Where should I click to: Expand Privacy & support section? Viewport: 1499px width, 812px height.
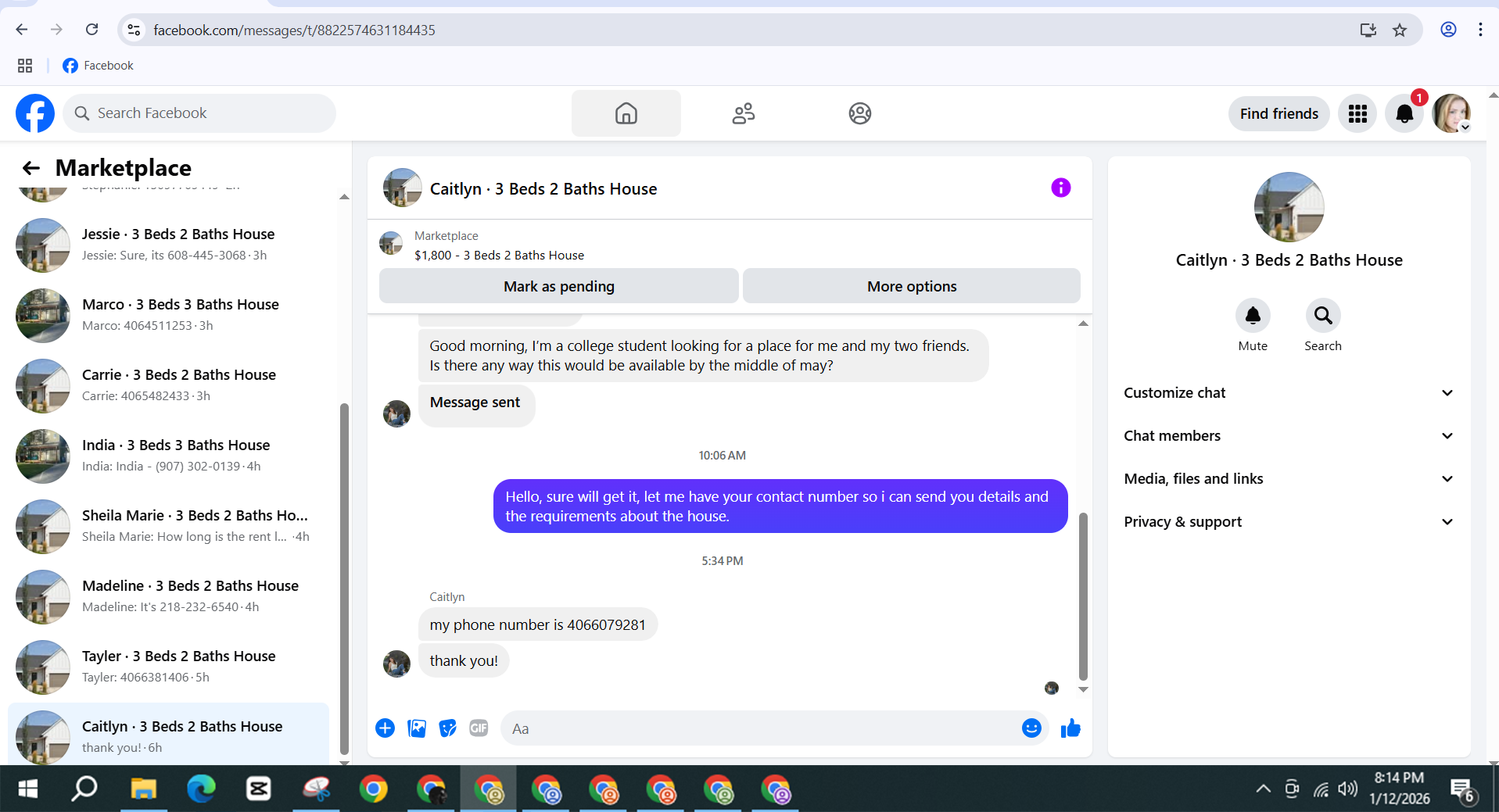point(1289,522)
